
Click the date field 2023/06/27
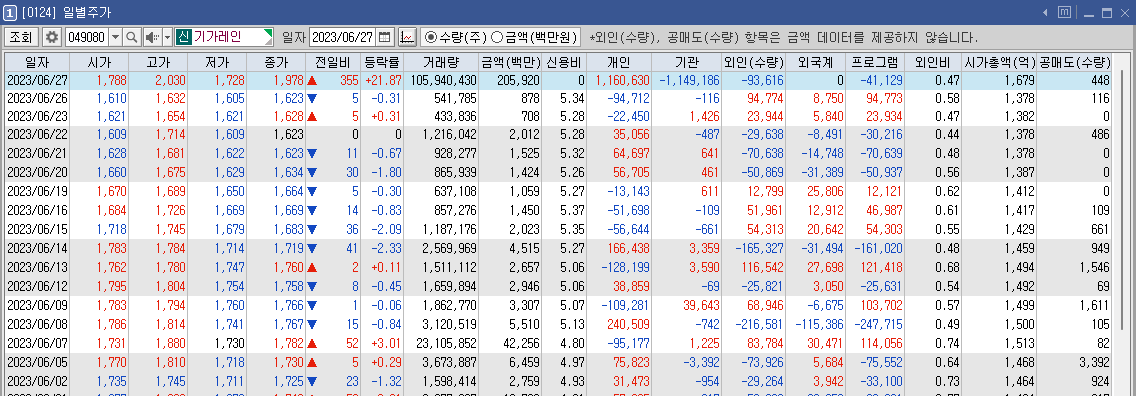(342, 37)
